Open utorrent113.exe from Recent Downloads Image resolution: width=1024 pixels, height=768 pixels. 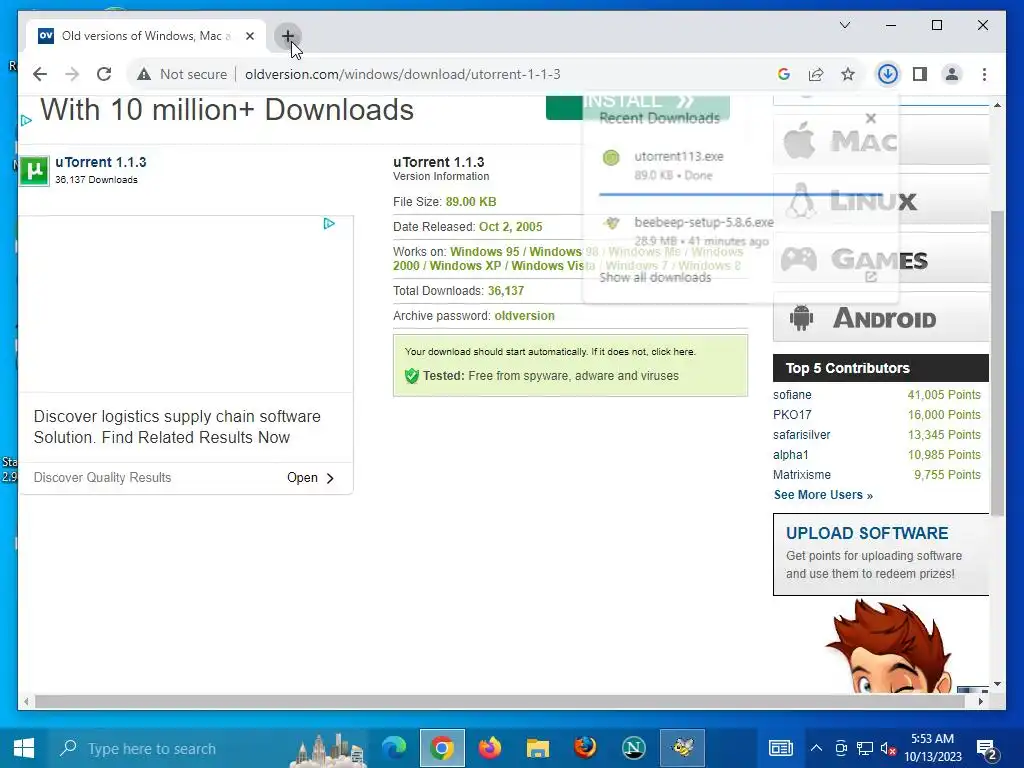click(x=679, y=157)
